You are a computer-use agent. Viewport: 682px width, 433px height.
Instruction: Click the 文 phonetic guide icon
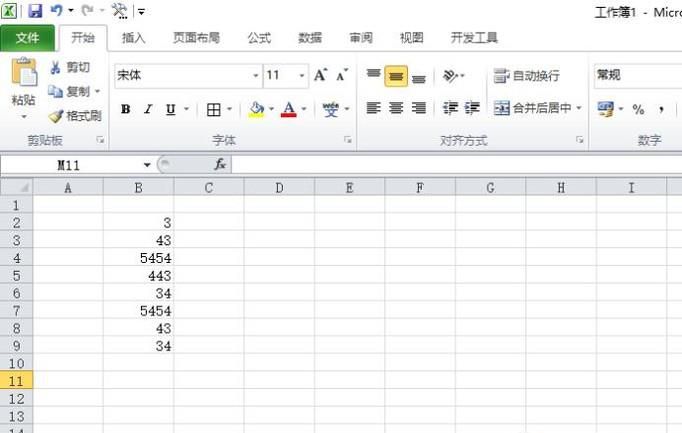(x=331, y=109)
